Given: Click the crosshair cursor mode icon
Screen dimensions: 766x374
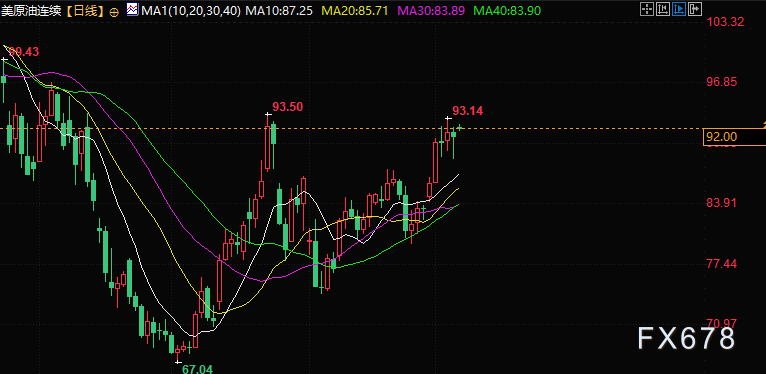Looking at the screenshot, I should point(647,9).
